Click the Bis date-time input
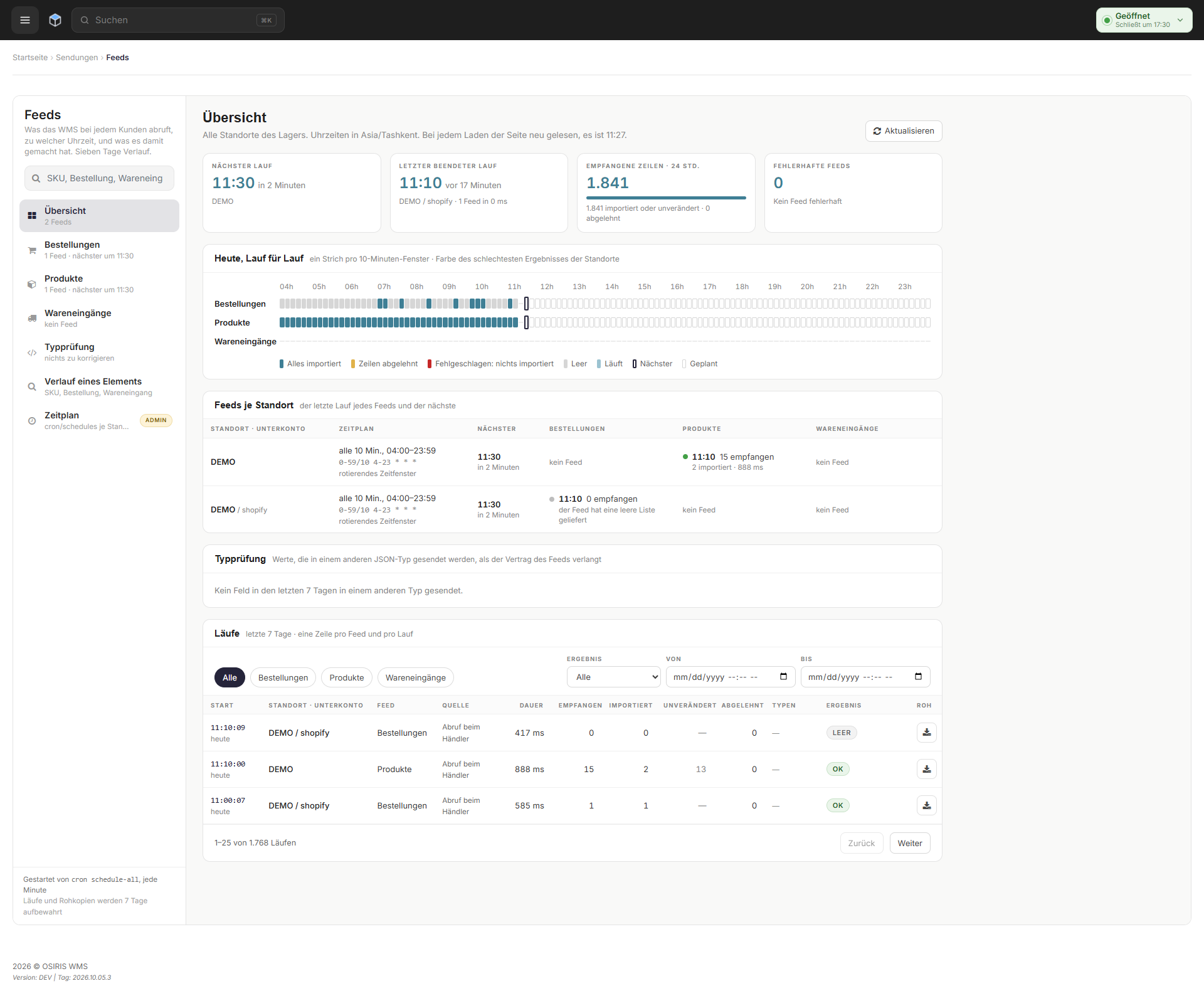The width and height of the screenshot is (1204, 986). click(x=865, y=677)
